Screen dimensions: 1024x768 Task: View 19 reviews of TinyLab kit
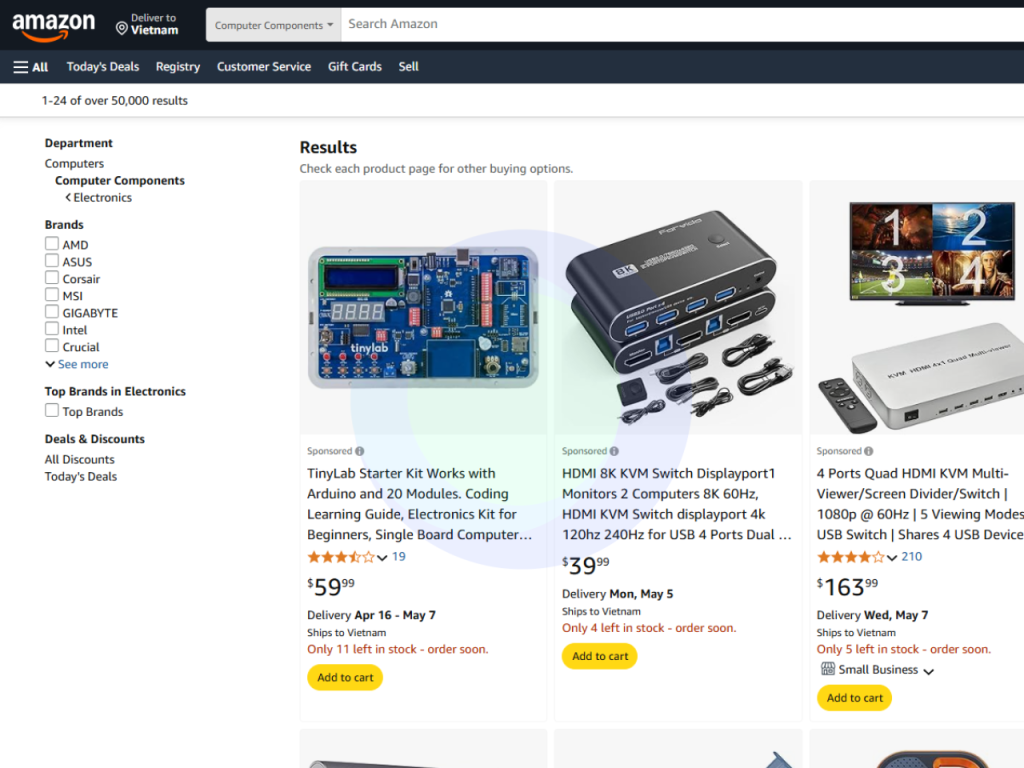point(398,556)
